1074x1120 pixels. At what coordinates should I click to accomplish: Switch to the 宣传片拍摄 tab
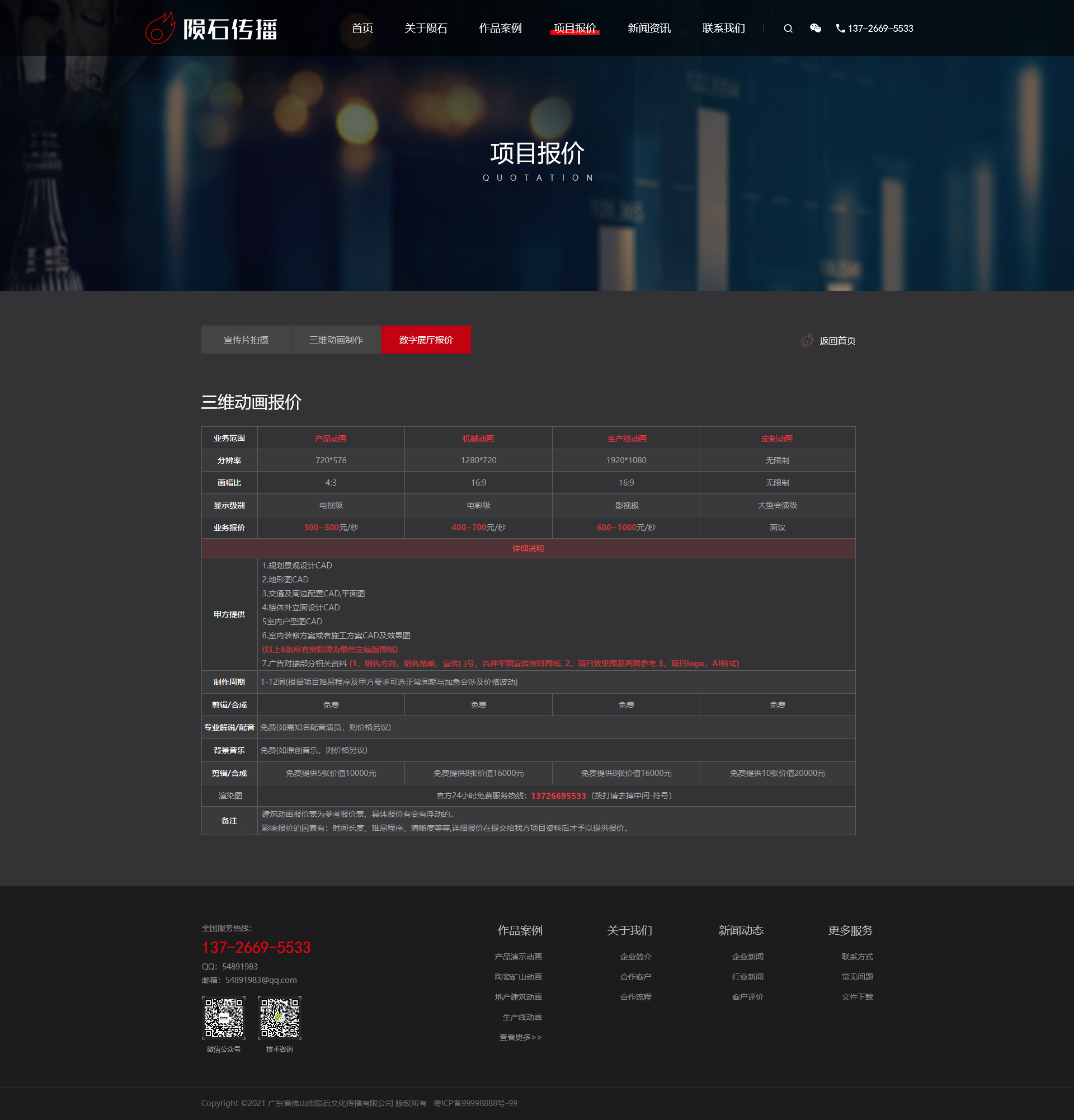click(x=246, y=340)
